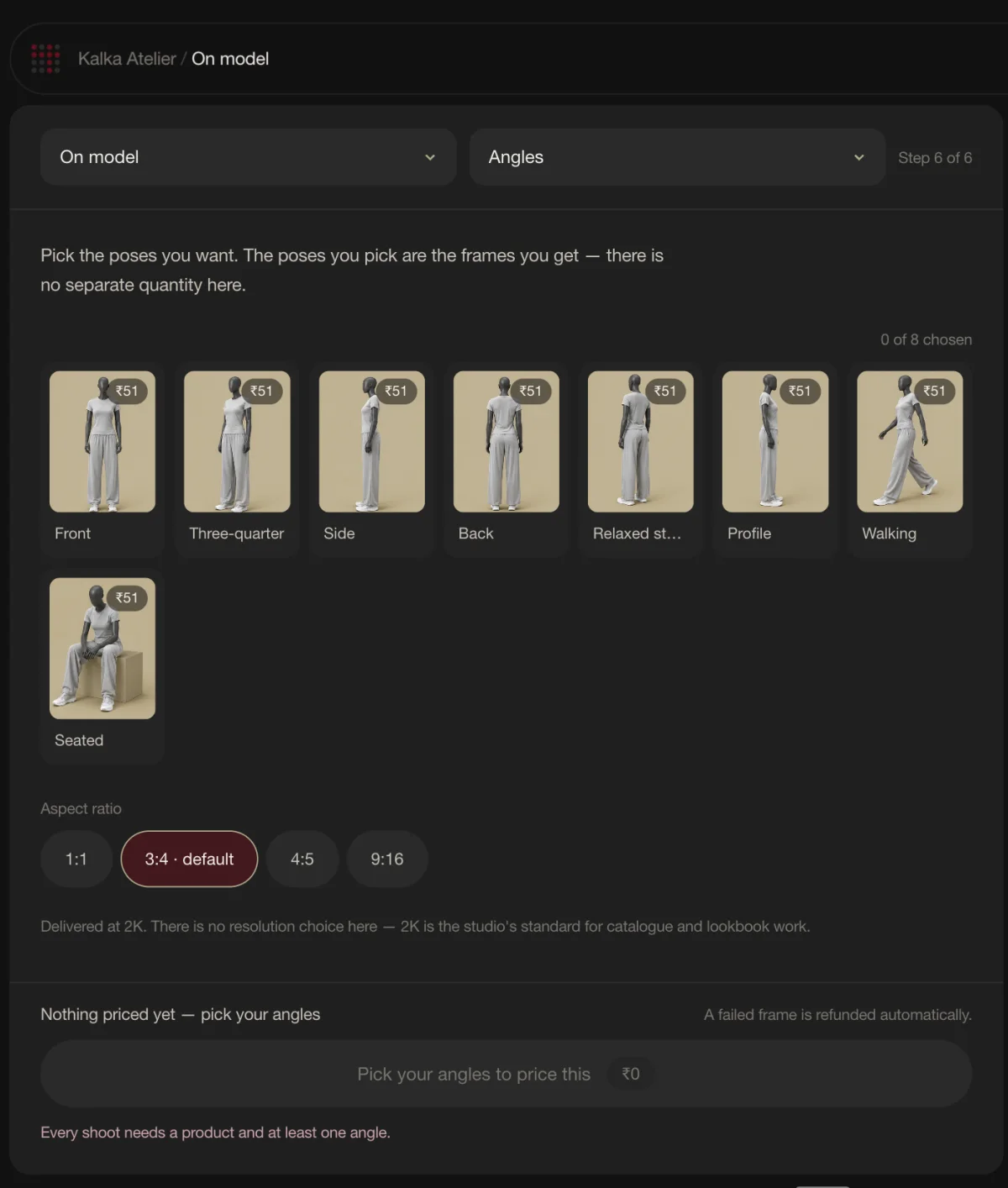
Task: Click the Every shoot needs a product warning
Action: click(215, 1133)
